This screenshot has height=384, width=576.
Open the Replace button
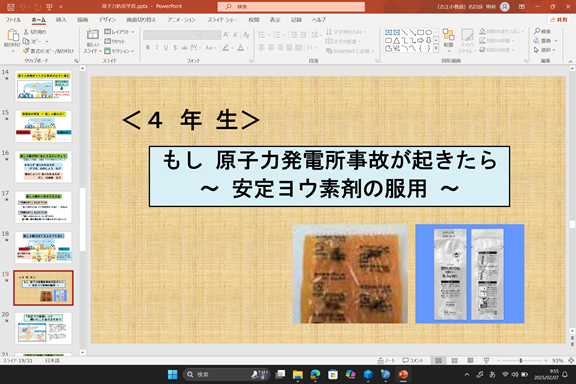coord(546,41)
